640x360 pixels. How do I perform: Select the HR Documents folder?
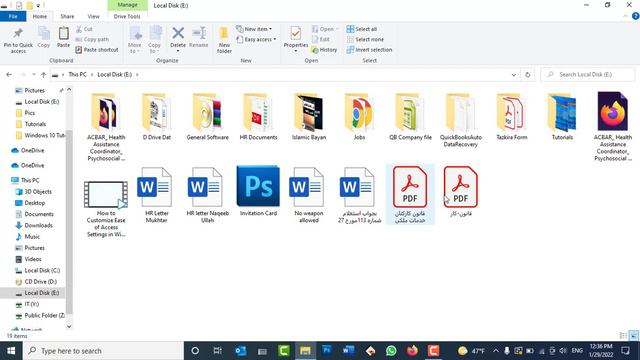pos(258,117)
